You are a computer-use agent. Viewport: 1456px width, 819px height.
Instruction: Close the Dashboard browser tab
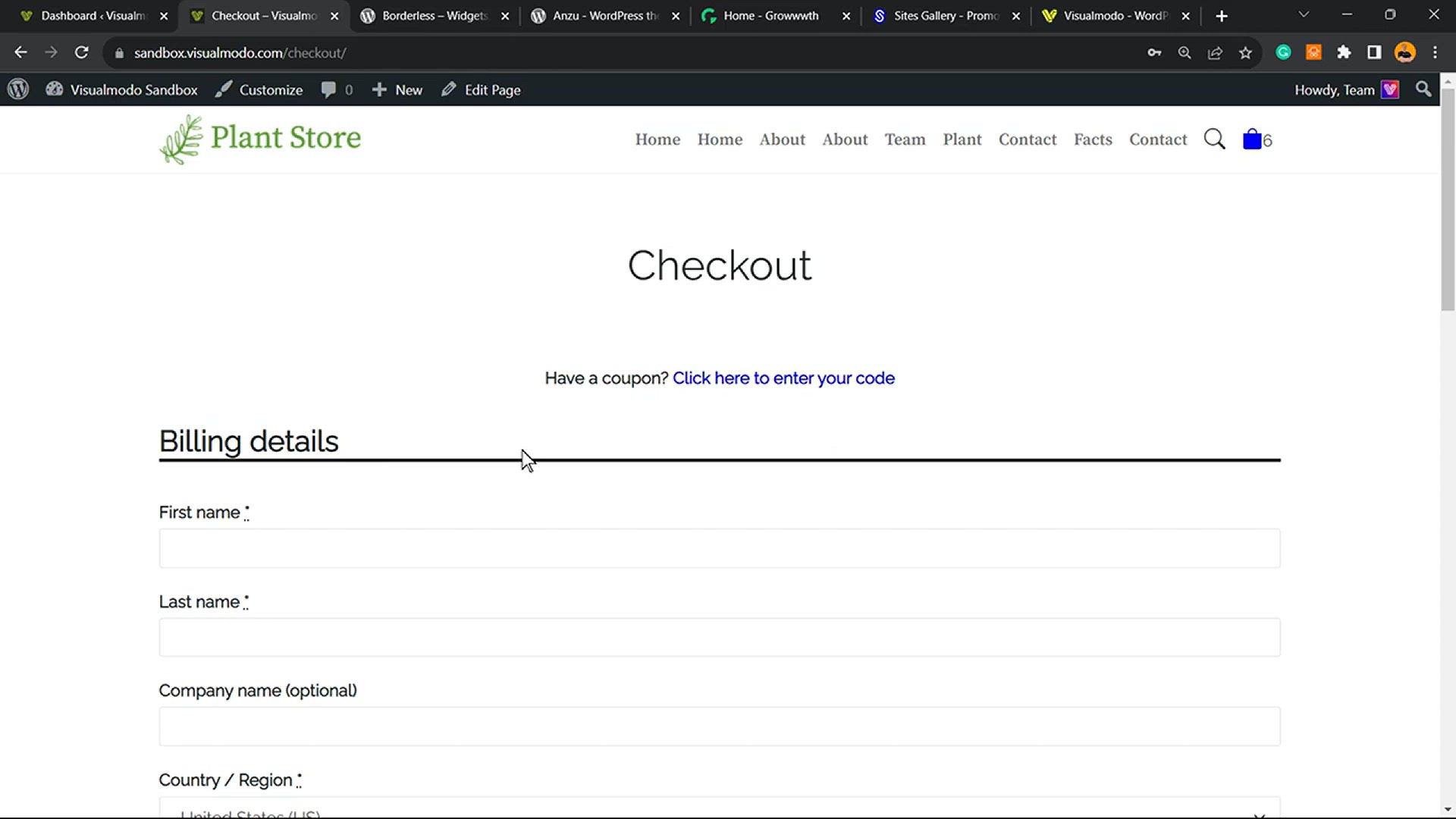pyautogui.click(x=164, y=16)
